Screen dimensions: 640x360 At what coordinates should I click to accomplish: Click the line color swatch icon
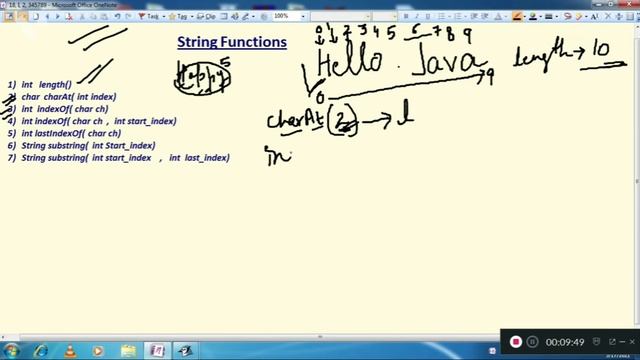[x=533, y=16]
